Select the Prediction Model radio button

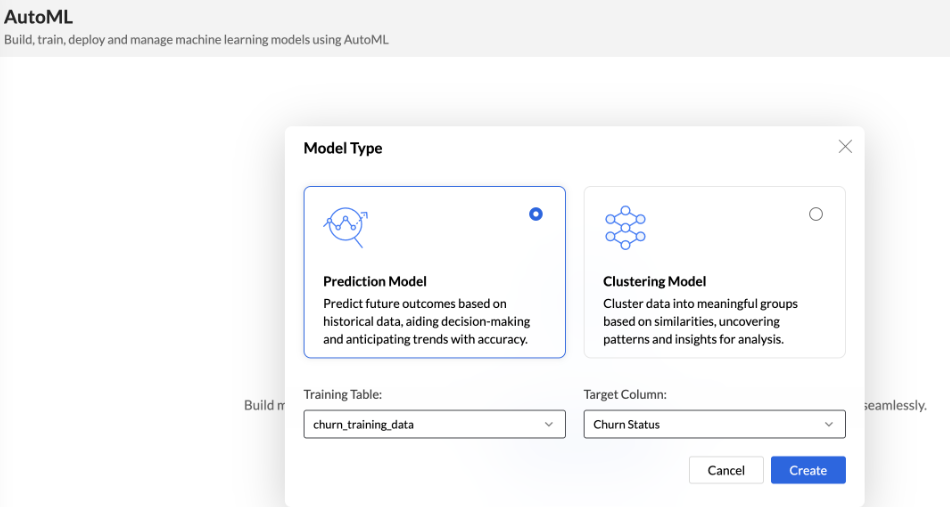point(536,214)
